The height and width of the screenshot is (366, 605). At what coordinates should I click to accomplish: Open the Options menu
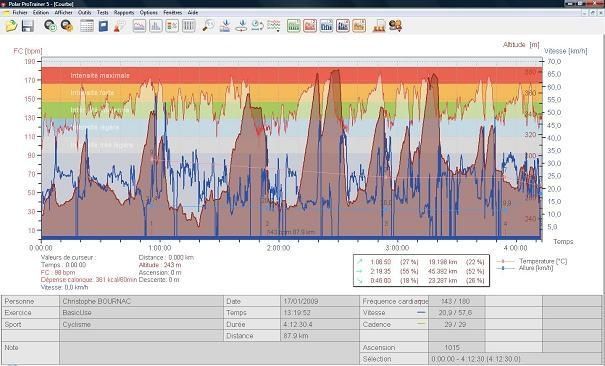[149, 12]
